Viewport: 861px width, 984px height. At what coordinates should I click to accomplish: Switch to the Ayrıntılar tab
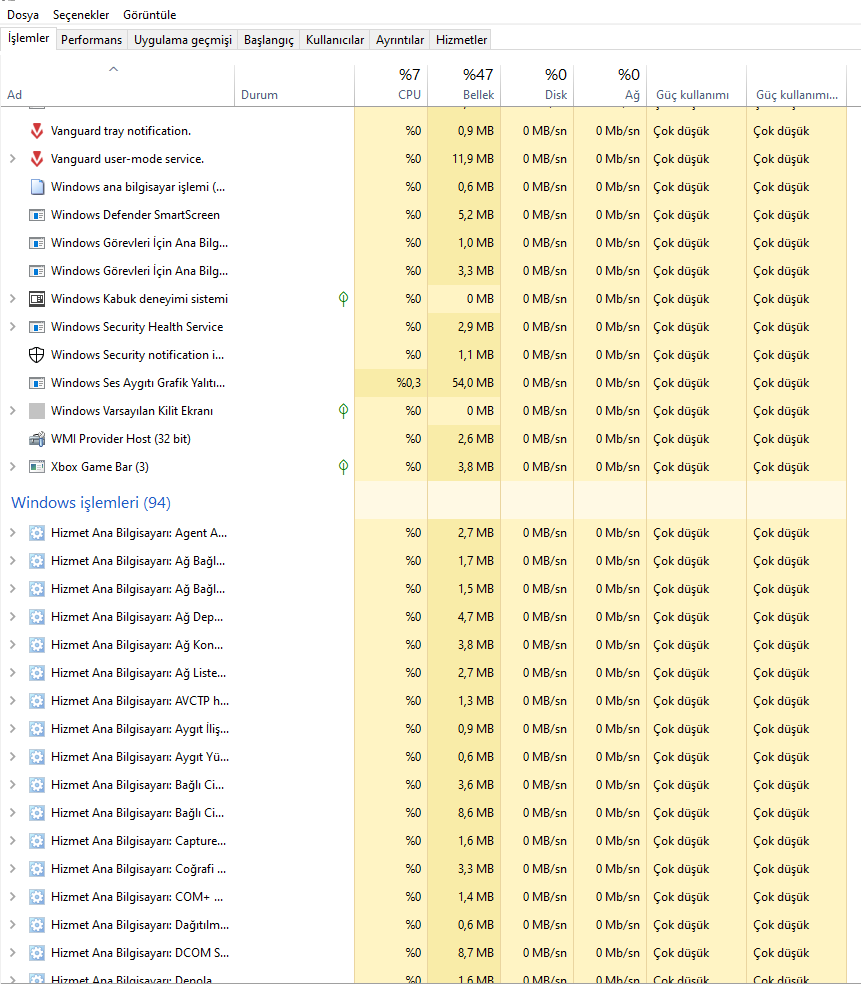400,40
